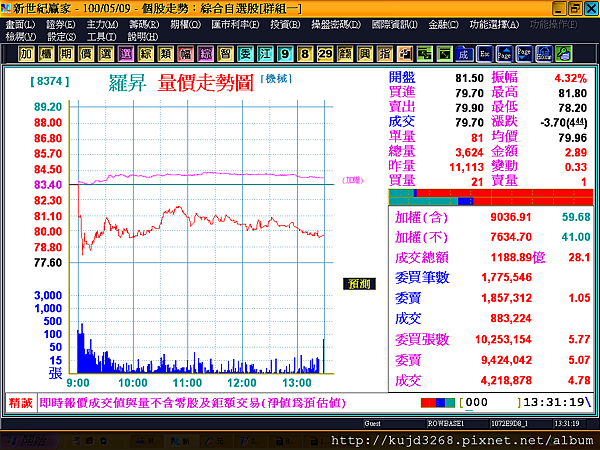Select the 價 toolbar icon
The height and width of the screenshot is (450, 600).
click(x=86, y=54)
